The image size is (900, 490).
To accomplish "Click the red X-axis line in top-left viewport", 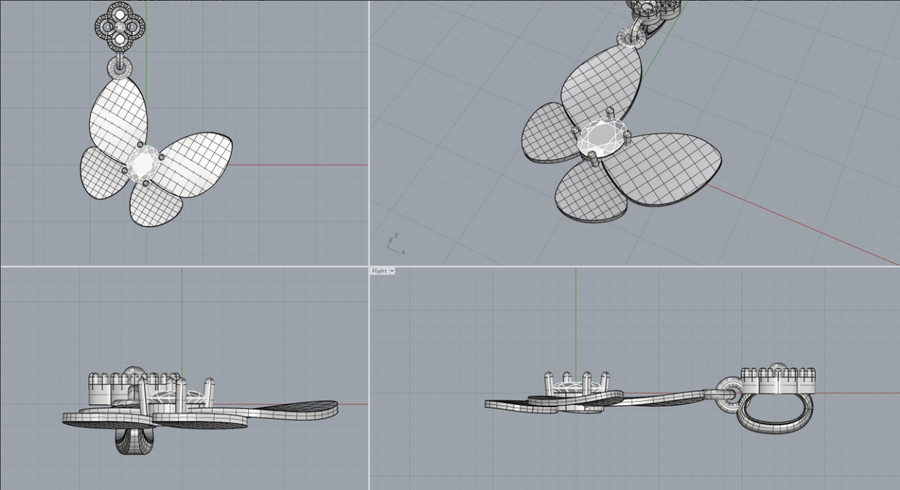I will pos(300,165).
